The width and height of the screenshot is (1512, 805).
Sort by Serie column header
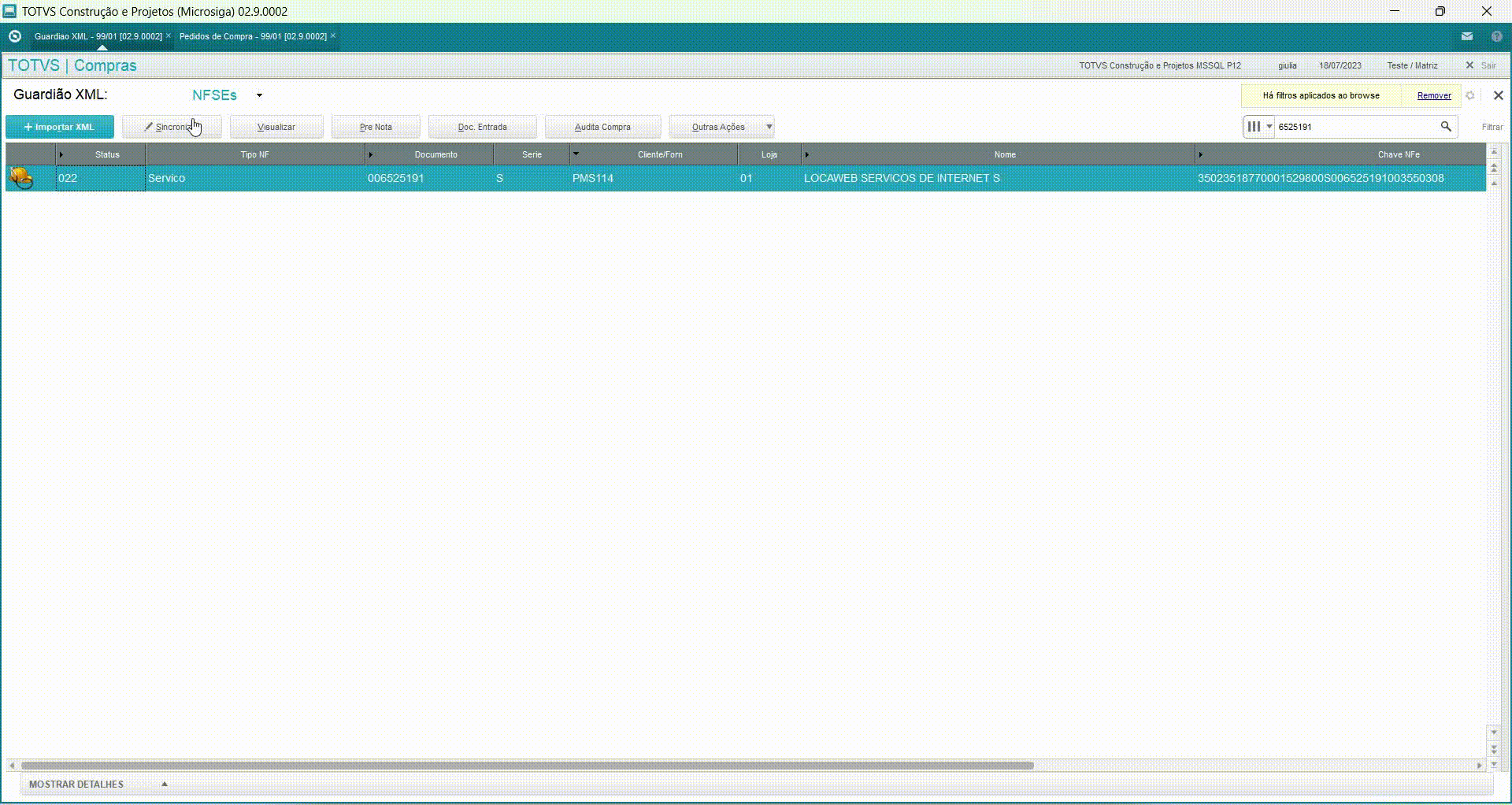click(532, 154)
